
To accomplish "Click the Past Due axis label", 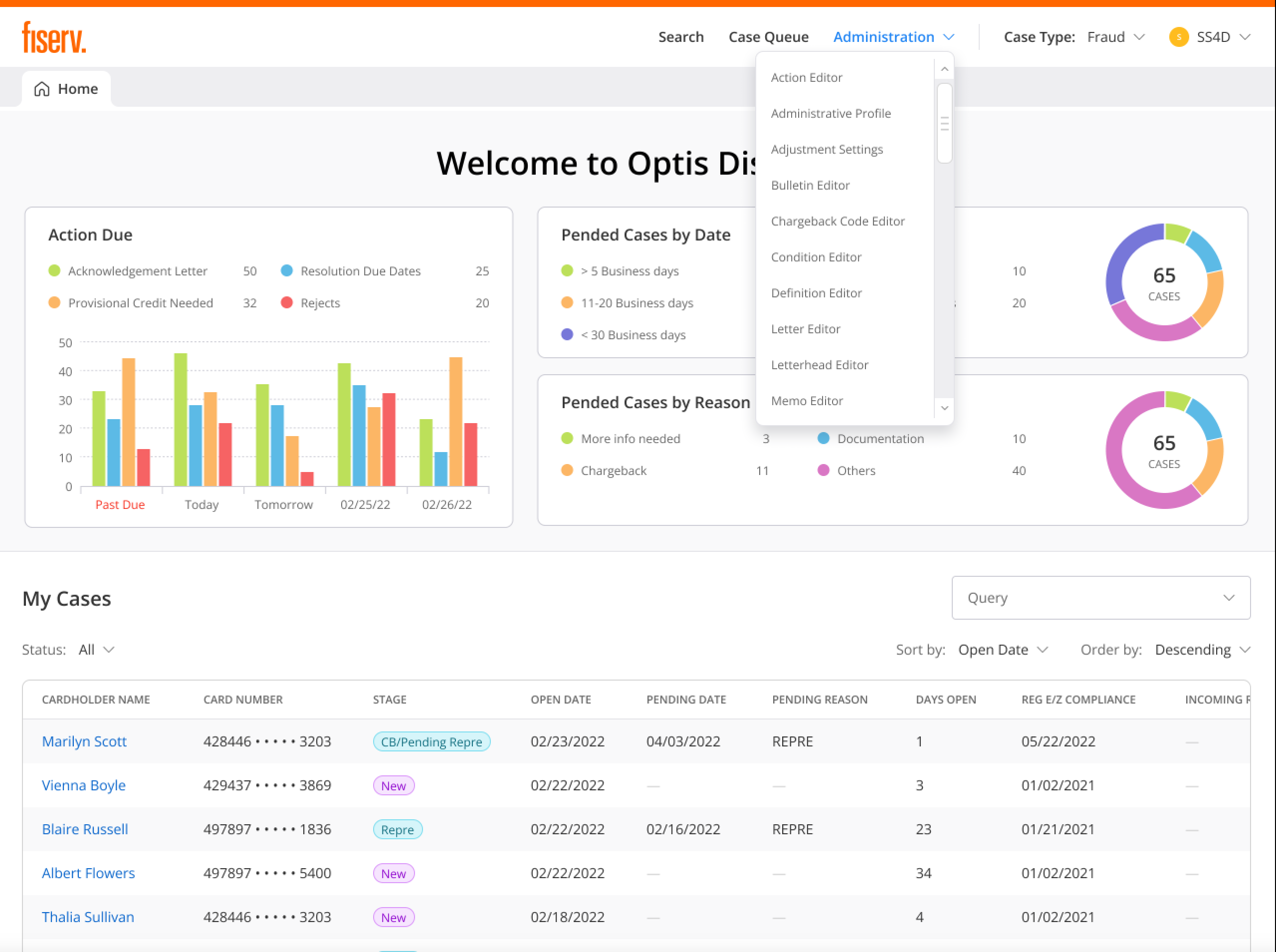I will (120, 504).
